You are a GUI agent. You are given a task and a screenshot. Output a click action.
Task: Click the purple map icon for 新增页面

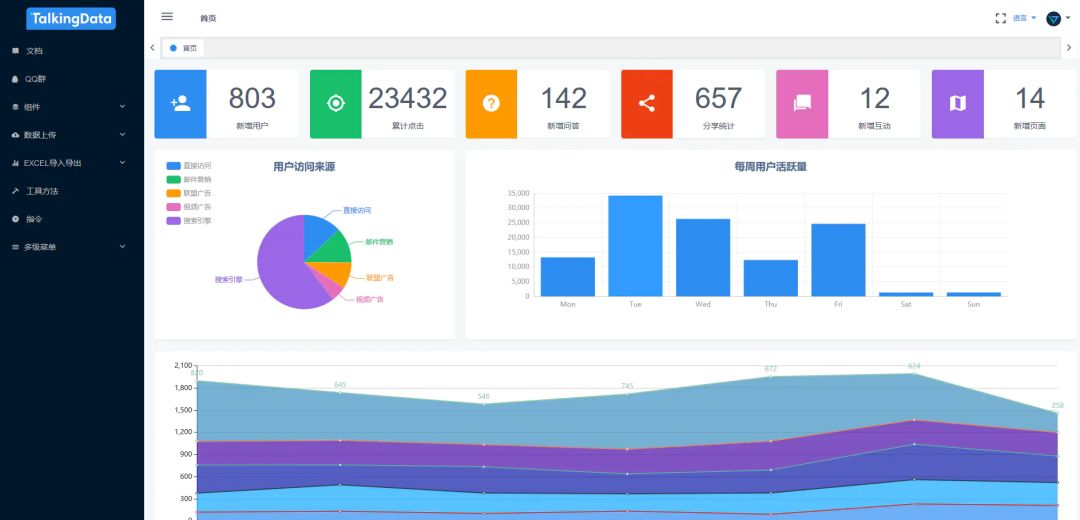[x=957, y=104]
